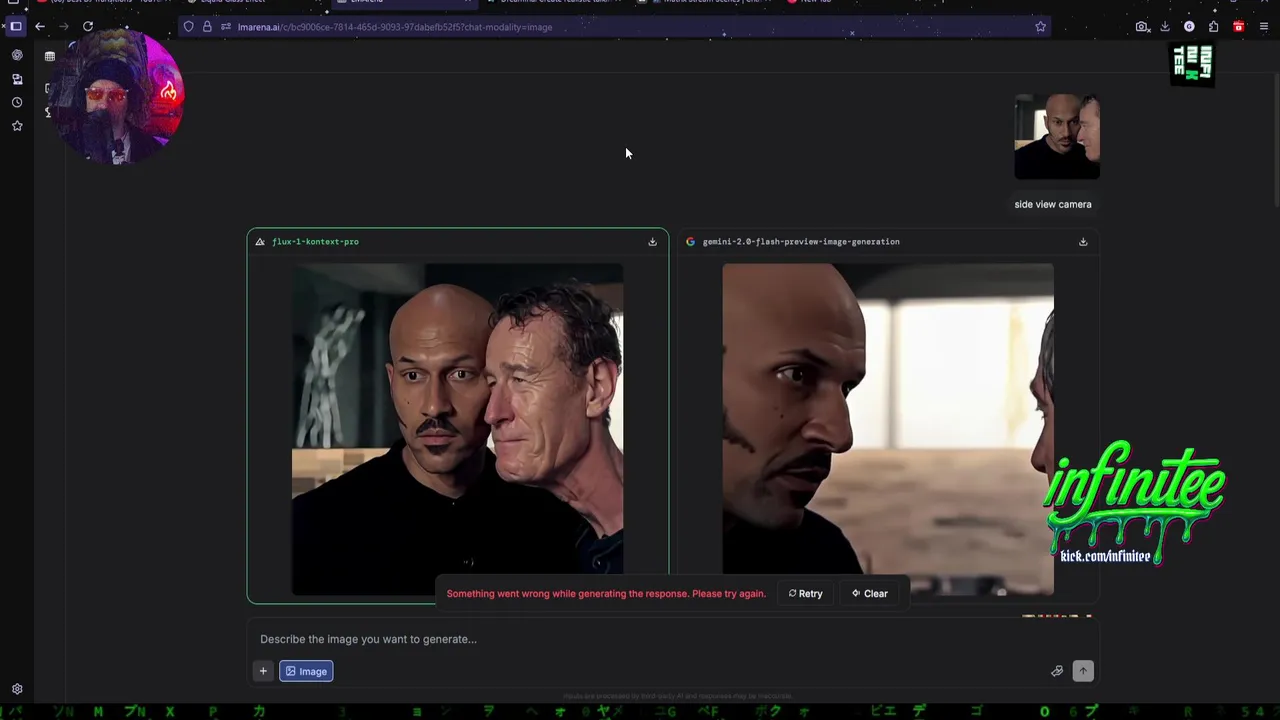Click the 'side view camera' prompt message
The width and height of the screenshot is (1280, 720).
pyautogui.click(x=1053, y=204)
